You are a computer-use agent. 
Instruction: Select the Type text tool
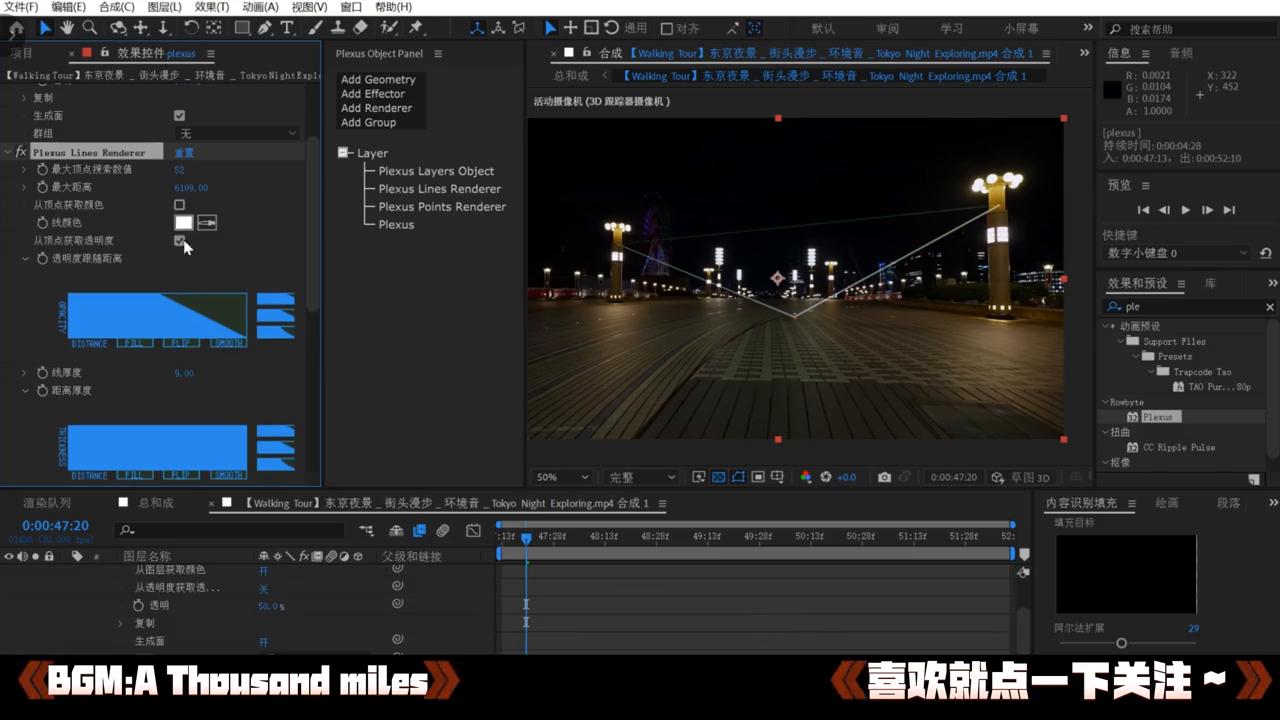click(287, 28)
